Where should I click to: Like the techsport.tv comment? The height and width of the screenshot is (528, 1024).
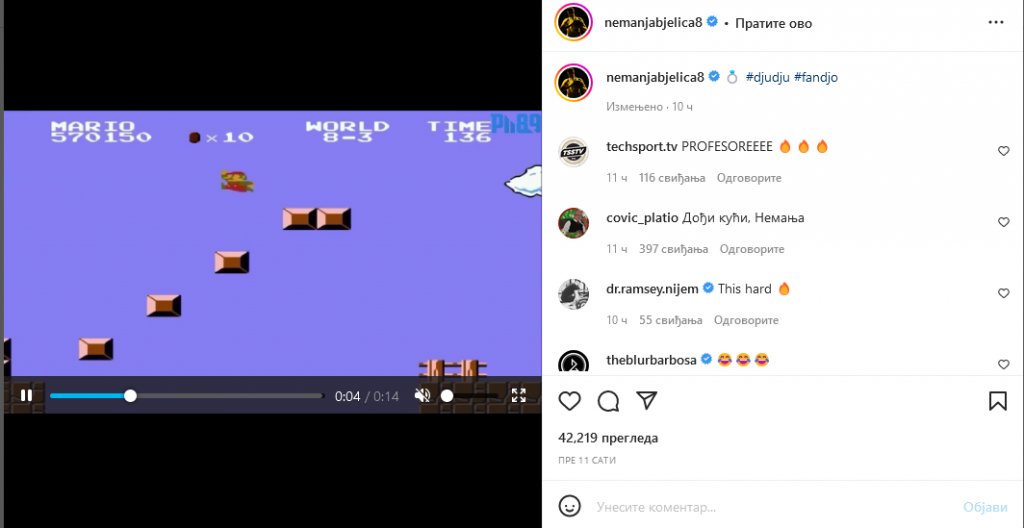1003,151
